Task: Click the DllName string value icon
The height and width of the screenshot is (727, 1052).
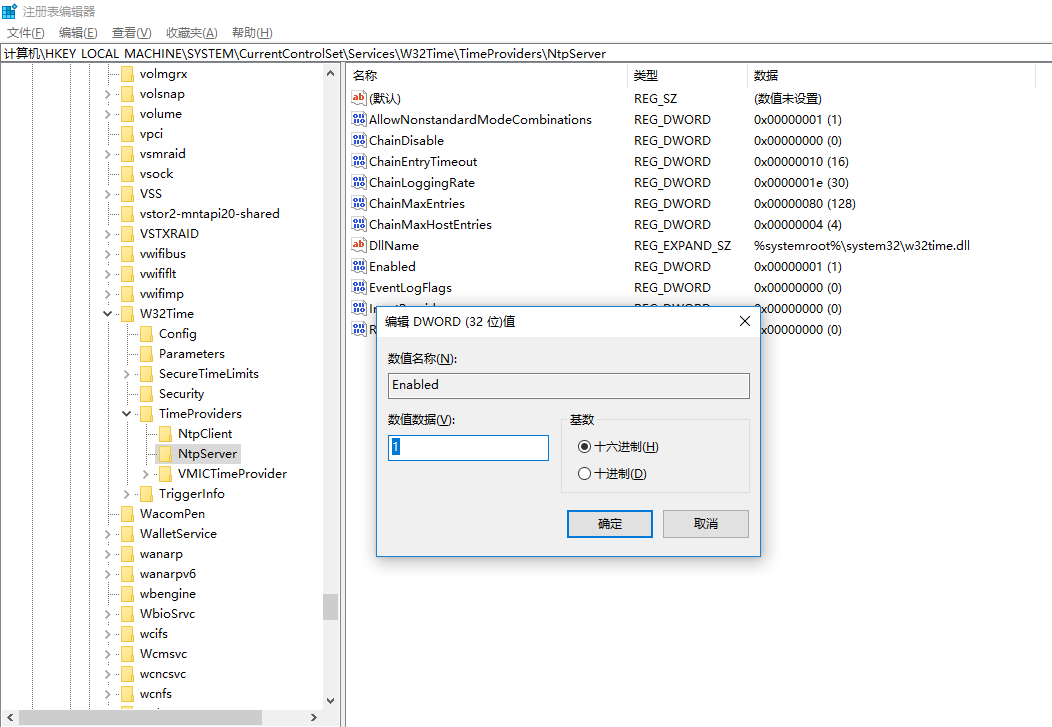Action: click(x=359, y=245)
